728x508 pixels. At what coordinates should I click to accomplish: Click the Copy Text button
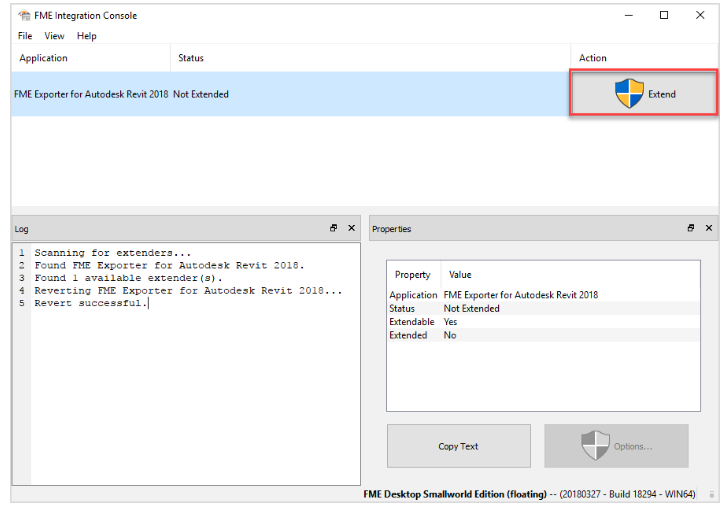(x=458, y=446)
